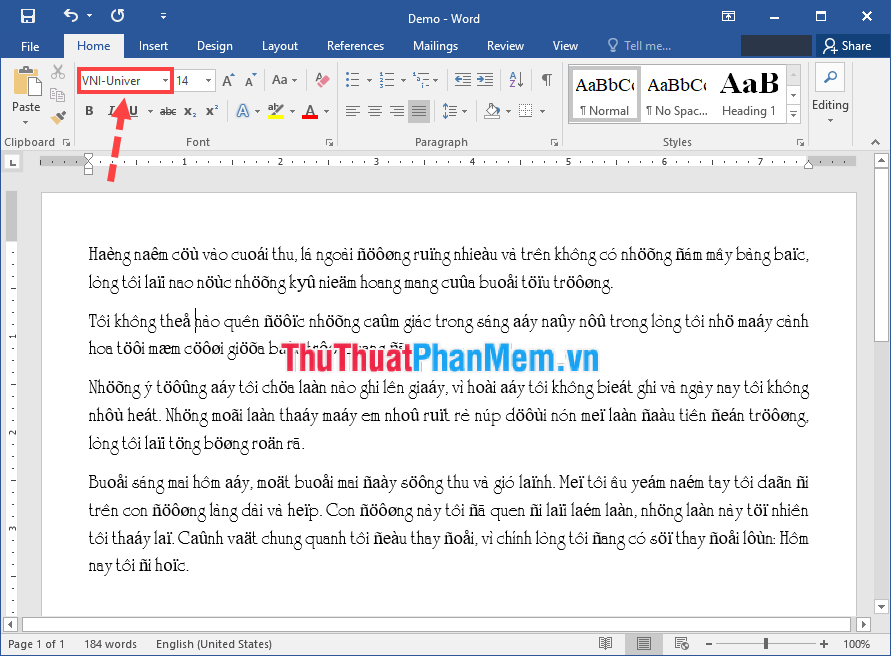Switch to the Review tab
The width and height of the screenshot is (891, 656).
click(x=505, y=45)
